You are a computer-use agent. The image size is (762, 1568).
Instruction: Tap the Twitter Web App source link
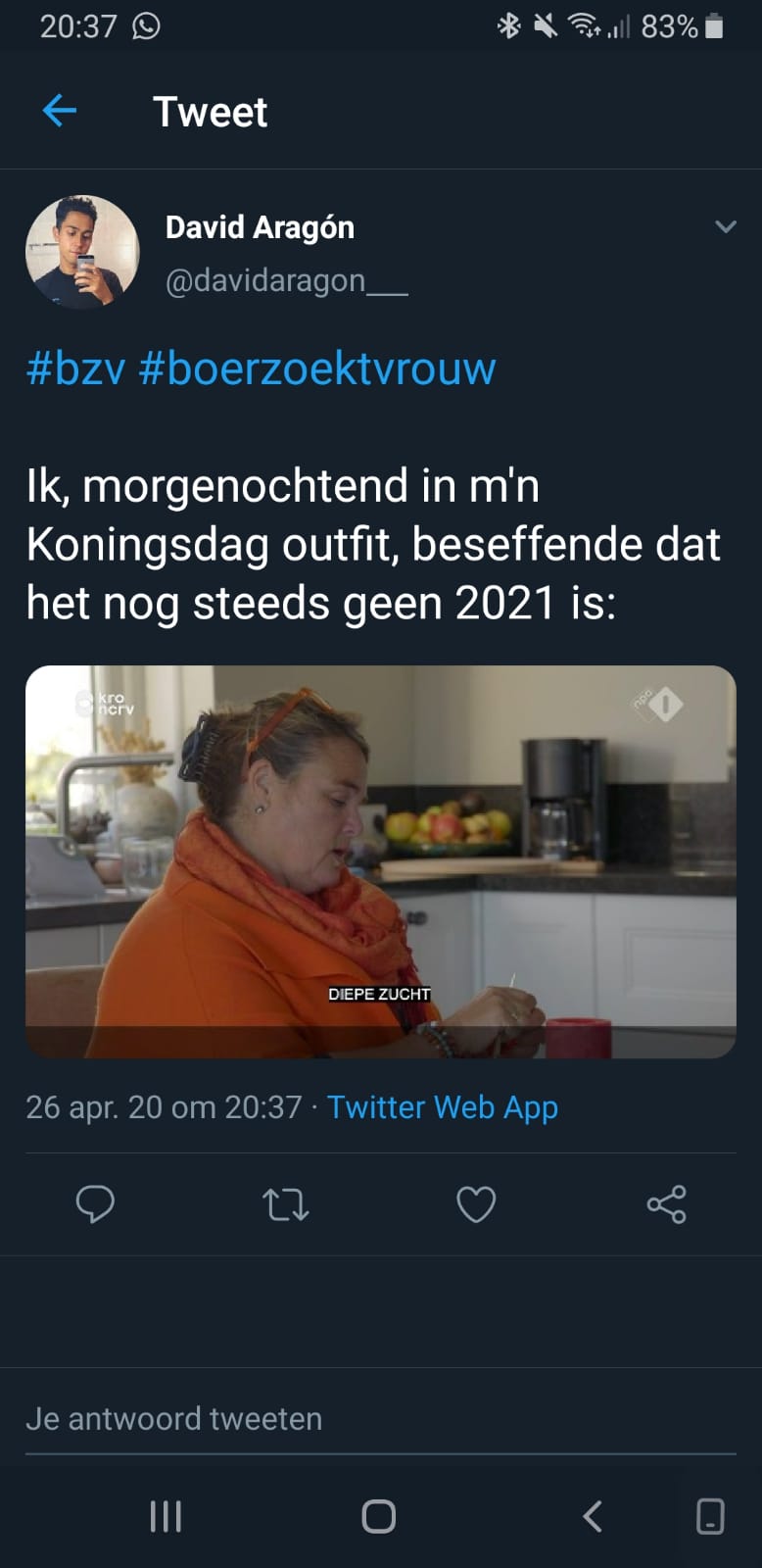(x=443, y=1106)
